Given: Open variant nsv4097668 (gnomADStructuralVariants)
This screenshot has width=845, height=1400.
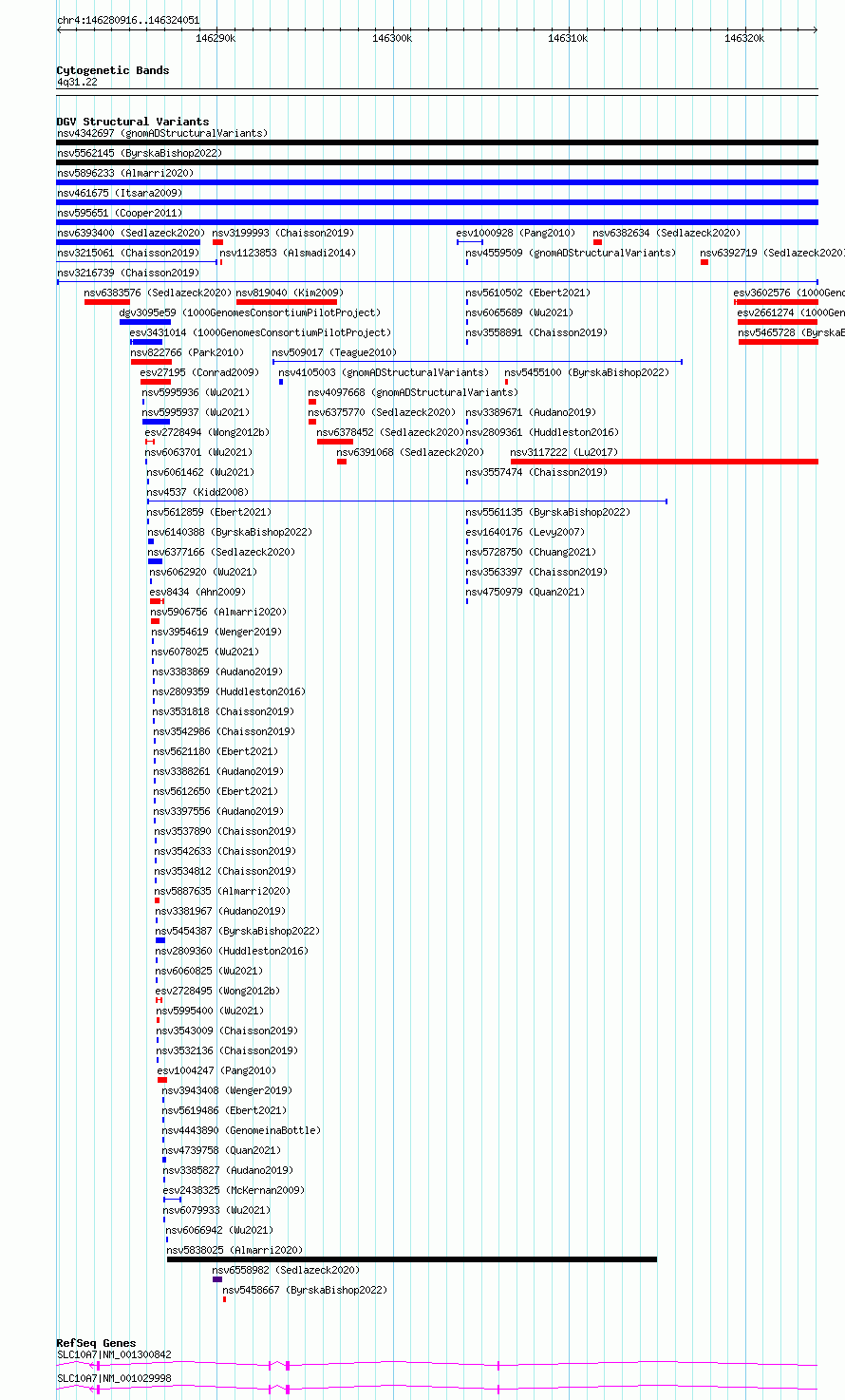Looking at the screenshot, I should [x=413, y=392].
